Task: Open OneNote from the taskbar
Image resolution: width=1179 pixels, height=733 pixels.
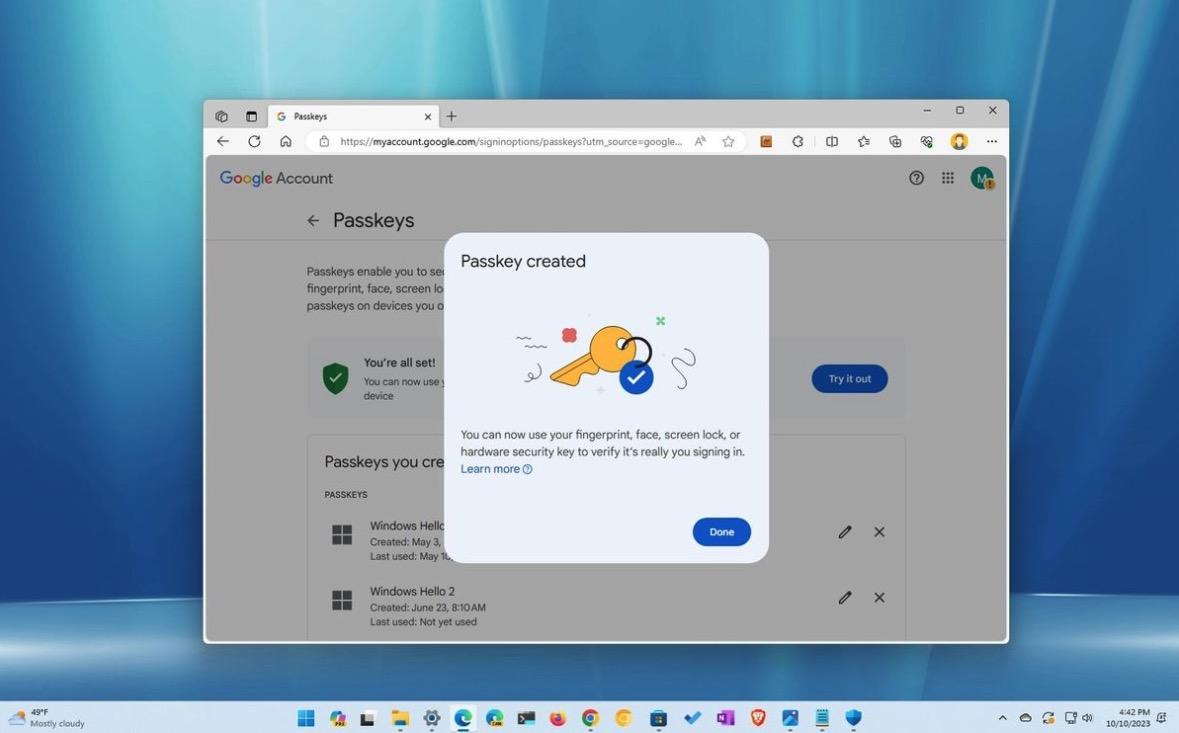Action: [x=725, y=718]
